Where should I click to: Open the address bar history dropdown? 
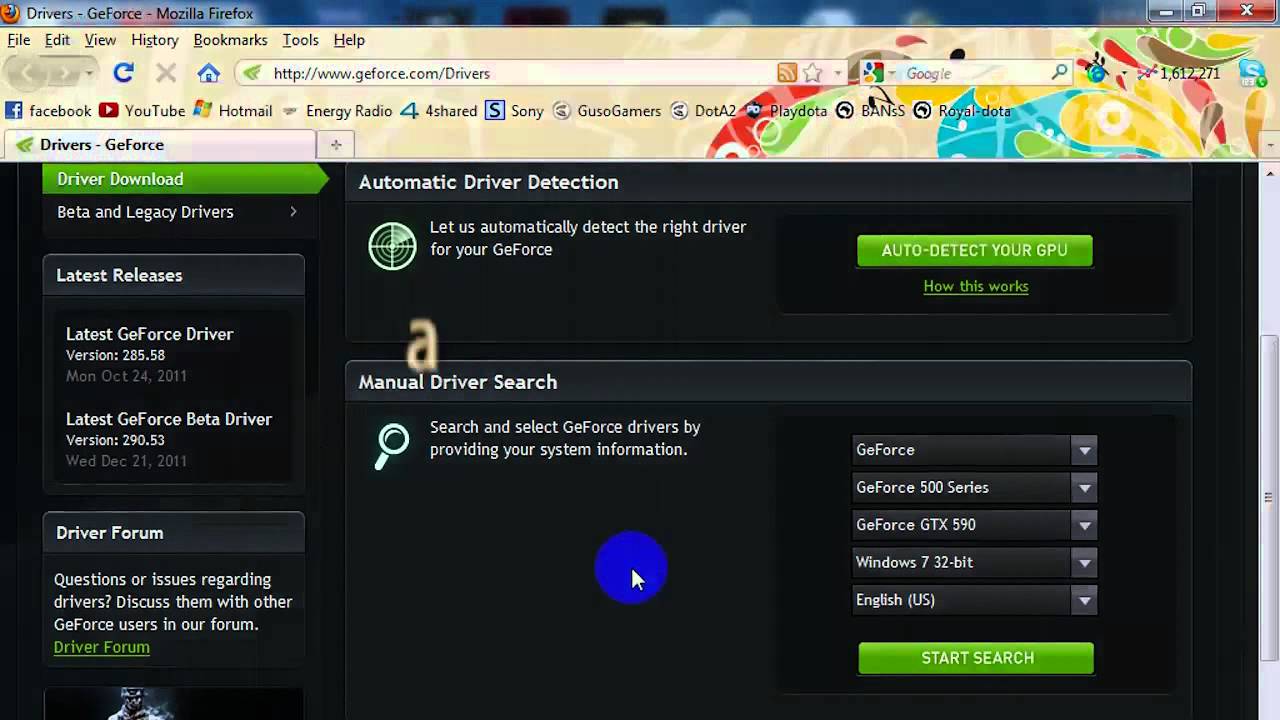pos(837,73)
